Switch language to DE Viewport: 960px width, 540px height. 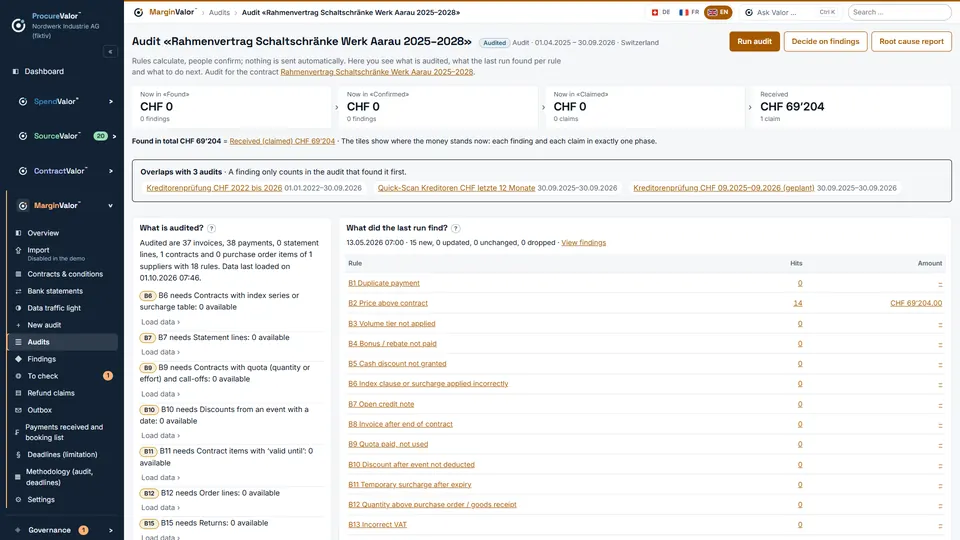[661, 12]
